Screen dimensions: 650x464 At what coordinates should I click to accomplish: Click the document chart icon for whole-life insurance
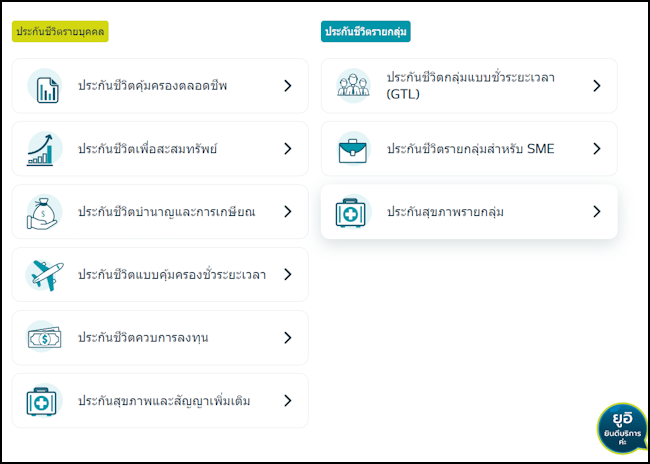click(45, 86)
